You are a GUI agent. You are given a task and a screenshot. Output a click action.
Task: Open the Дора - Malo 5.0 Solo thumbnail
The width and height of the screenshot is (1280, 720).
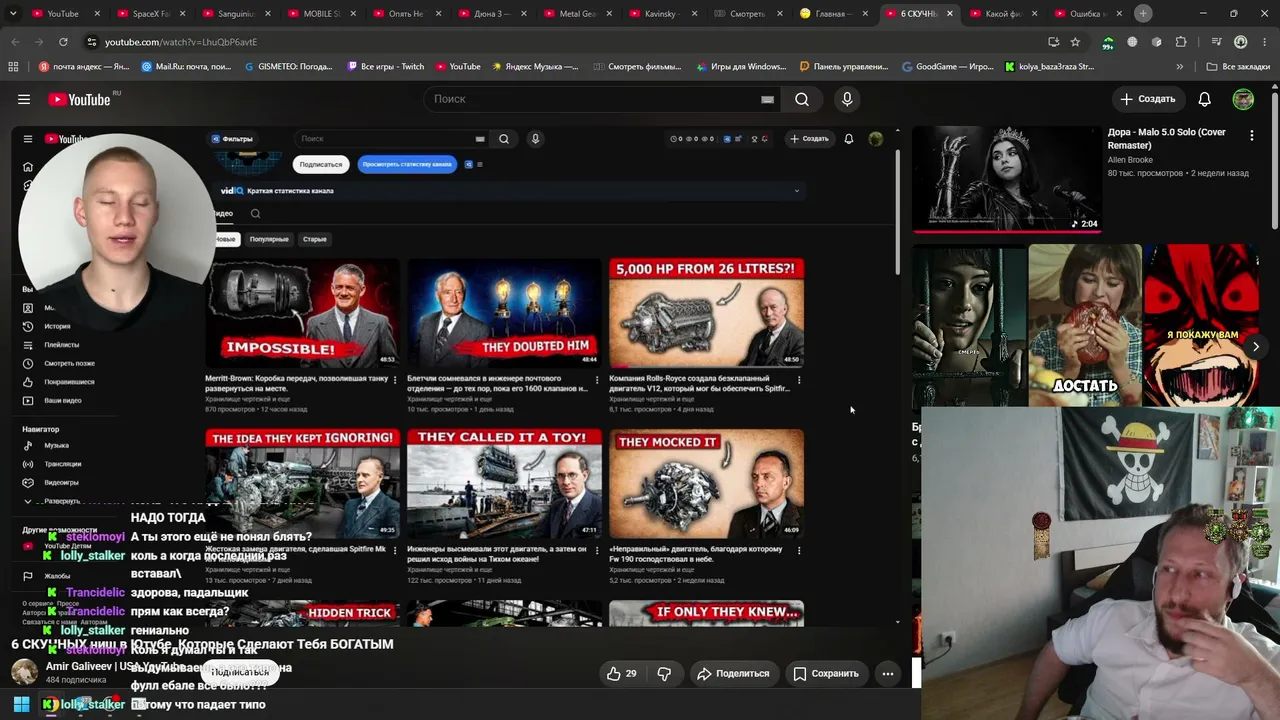click(1007, 178)
